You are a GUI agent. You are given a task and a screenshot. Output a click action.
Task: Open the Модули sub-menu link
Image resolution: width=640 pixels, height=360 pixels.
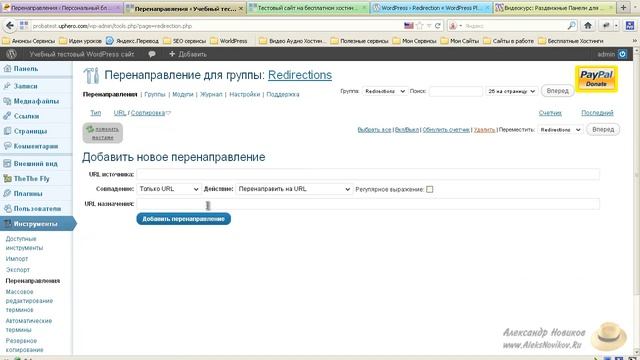(x=182, y=94)
